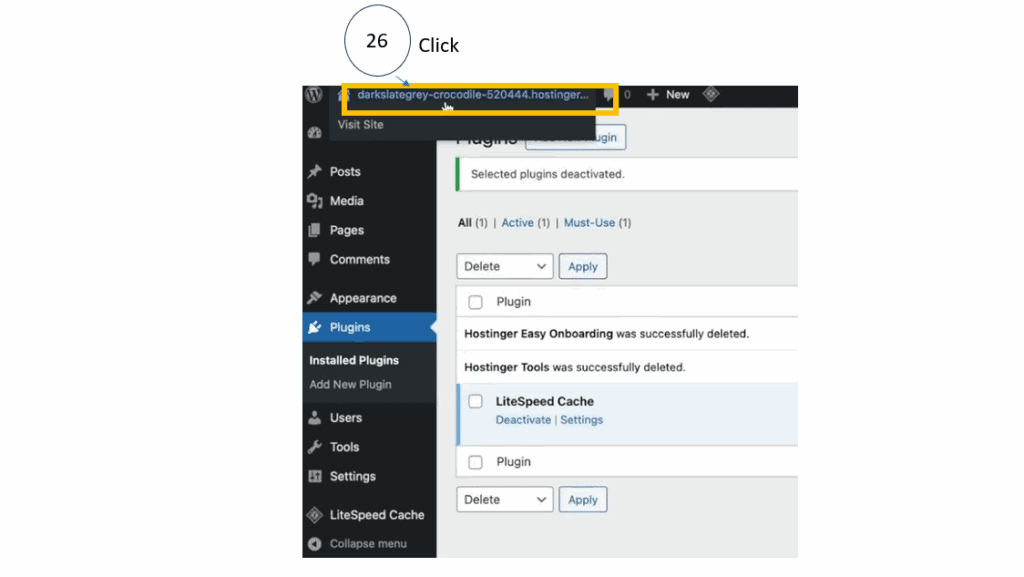Open the Dashboard gauge icon in sidebar

[x=315, y=133]
